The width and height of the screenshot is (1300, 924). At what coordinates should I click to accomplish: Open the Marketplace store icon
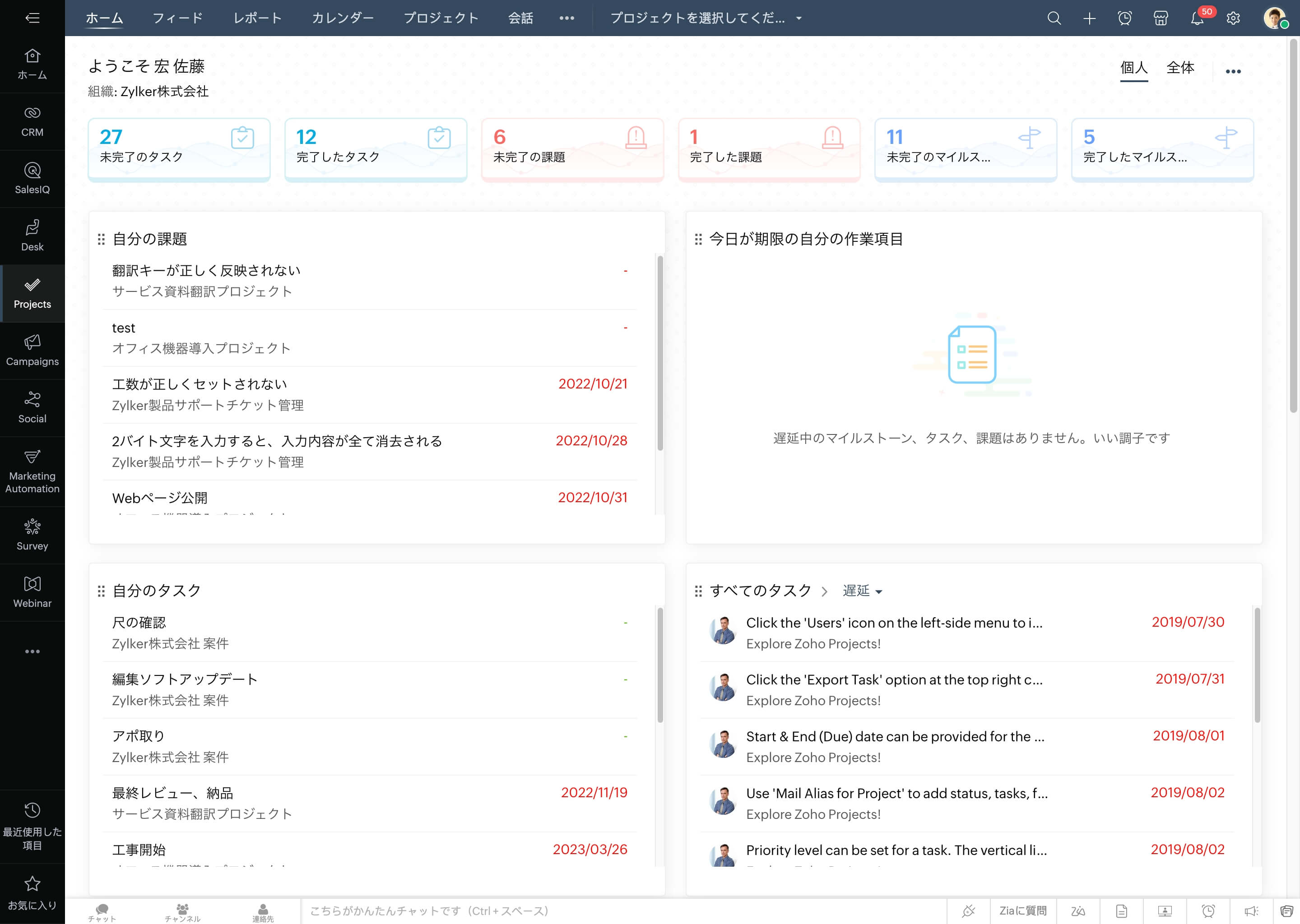coord(1161,18)
